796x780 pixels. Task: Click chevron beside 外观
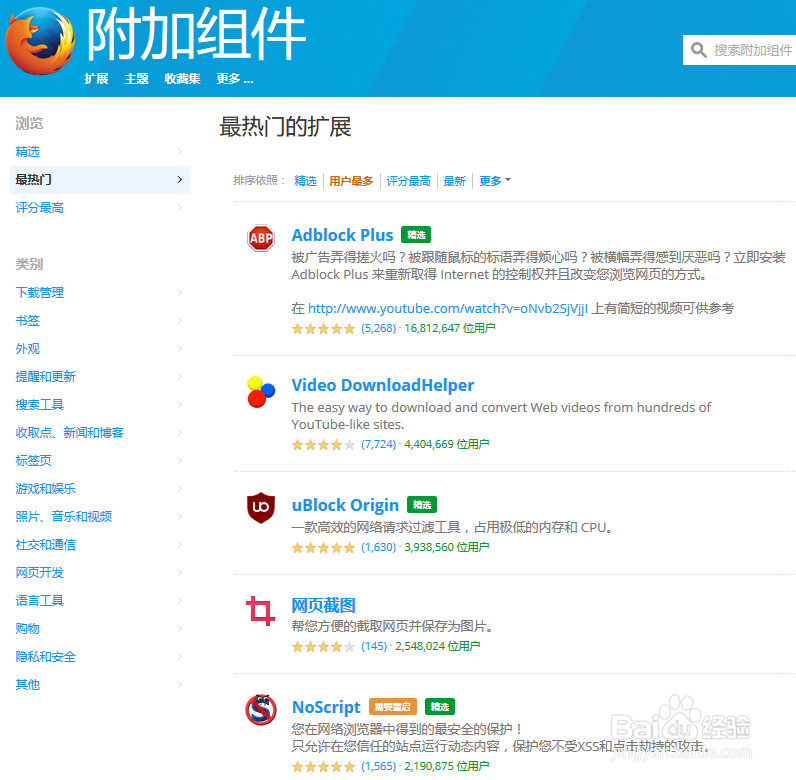point(180,348)
